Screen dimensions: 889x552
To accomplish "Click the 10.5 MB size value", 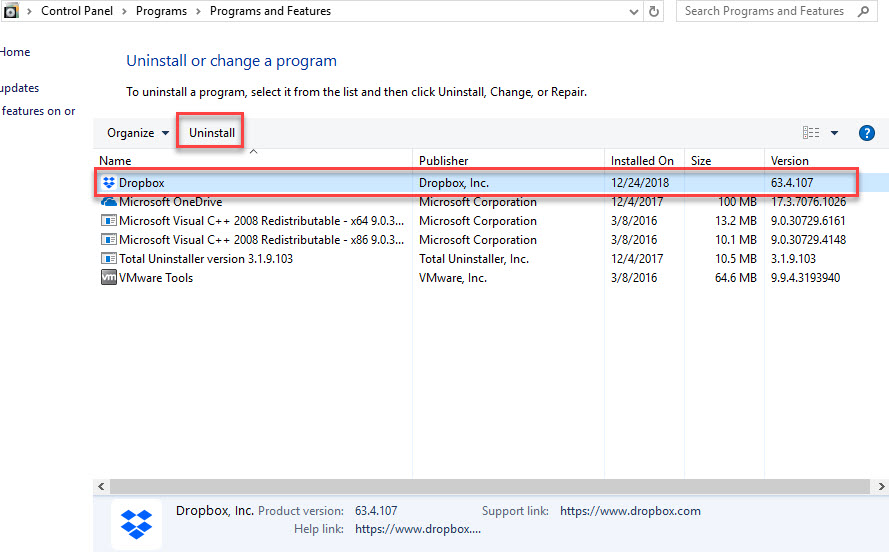I will [735, 258].
